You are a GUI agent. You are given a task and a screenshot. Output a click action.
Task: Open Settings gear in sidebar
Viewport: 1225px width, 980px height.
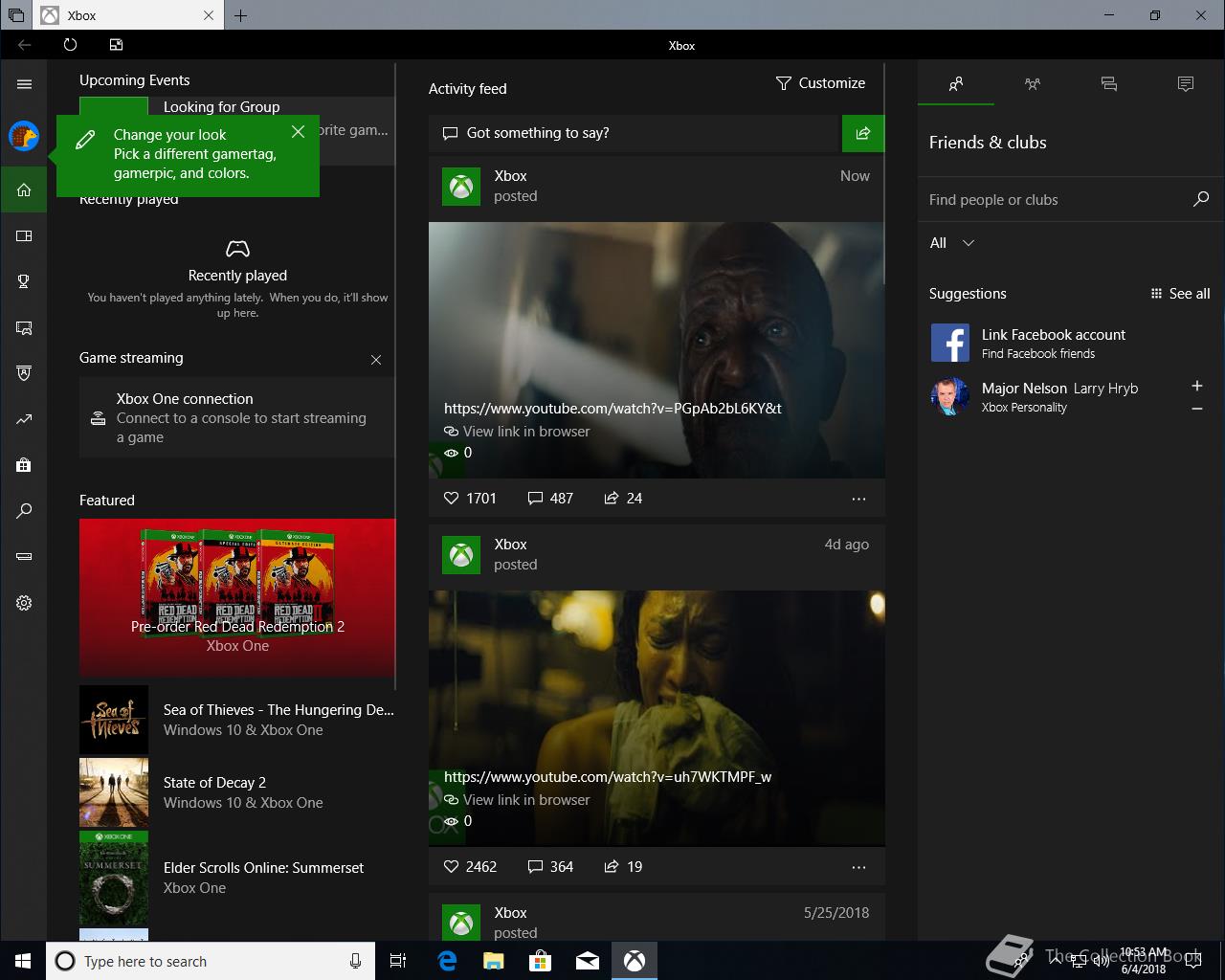[24, 603]
